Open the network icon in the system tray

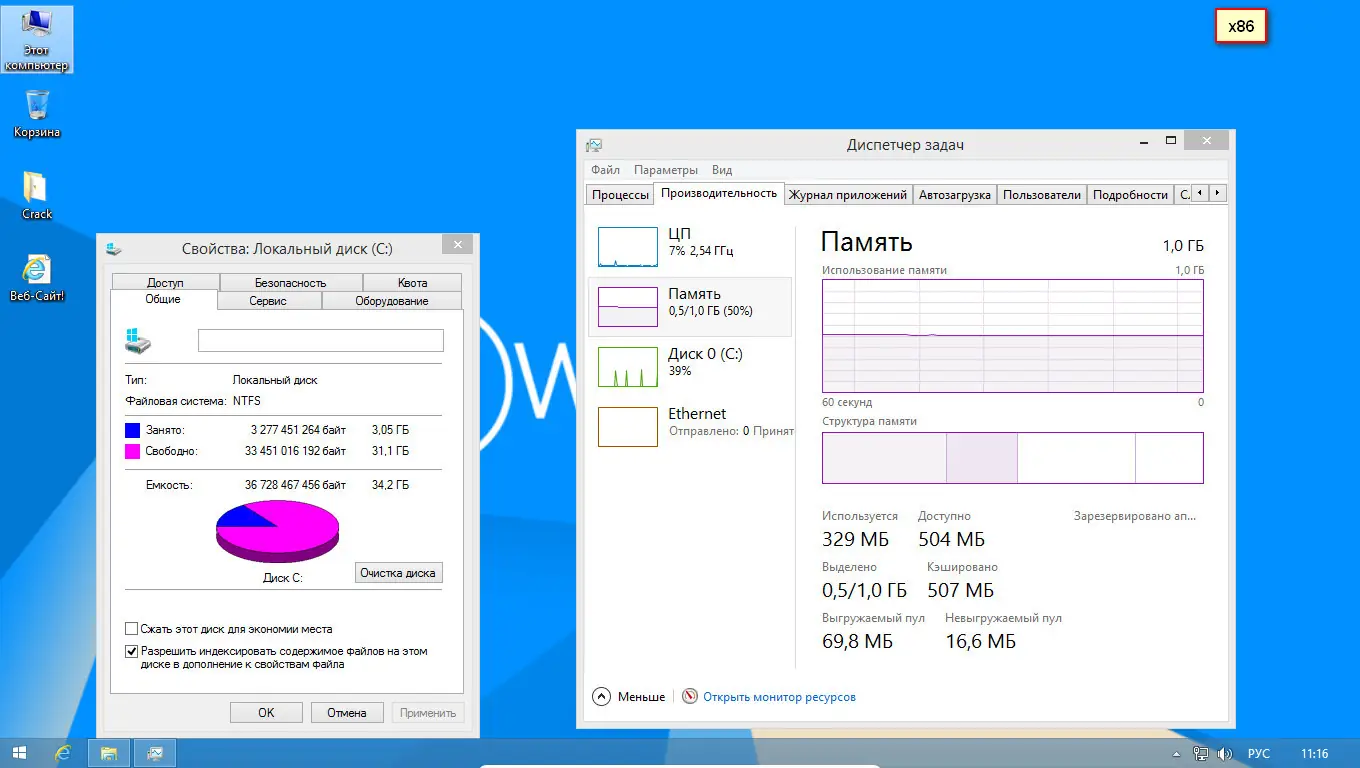1200,754
